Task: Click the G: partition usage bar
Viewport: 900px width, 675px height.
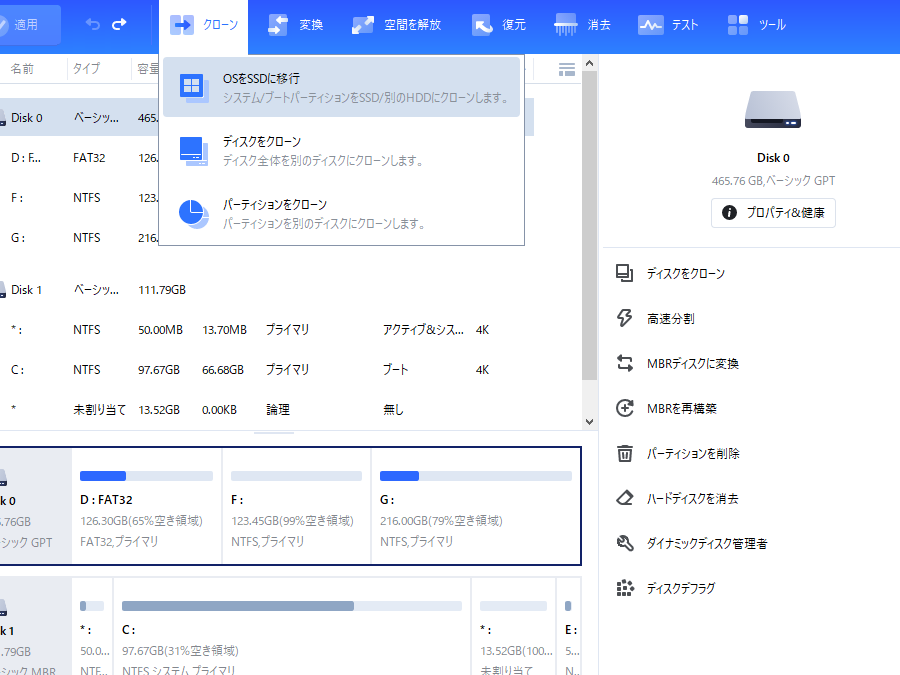Action: 475,476
